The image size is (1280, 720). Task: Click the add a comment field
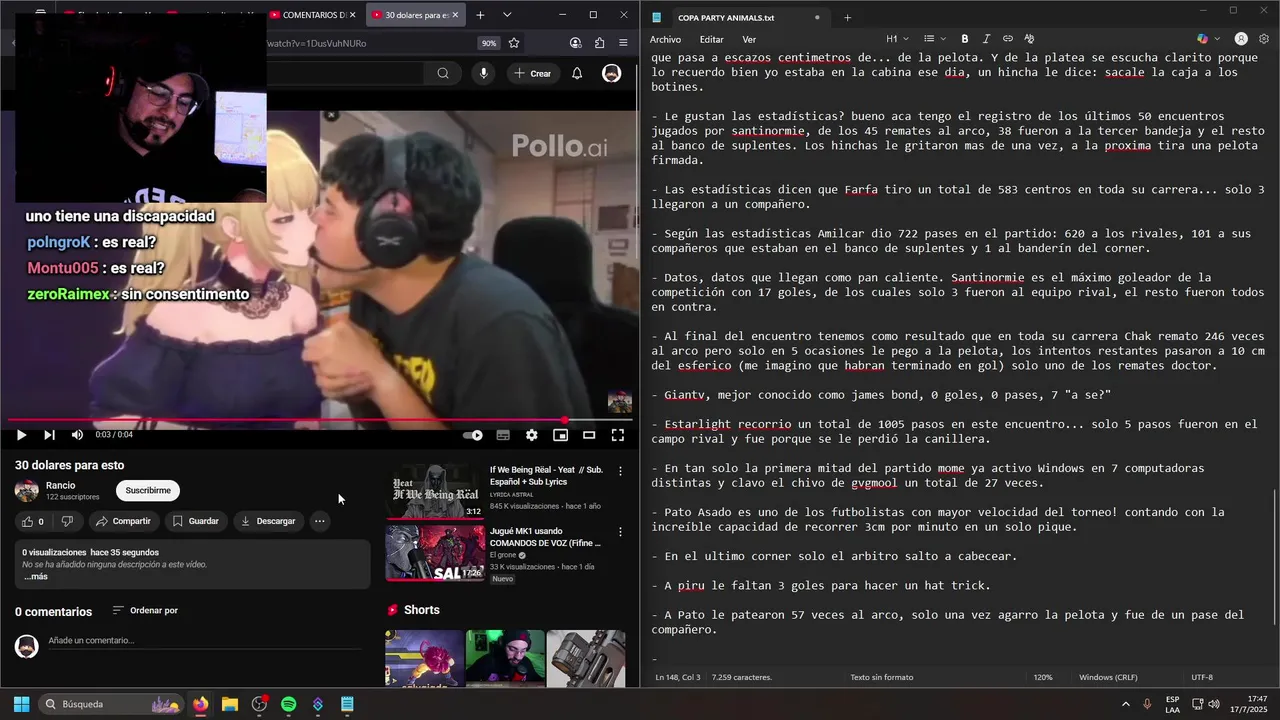click(205, 641)
